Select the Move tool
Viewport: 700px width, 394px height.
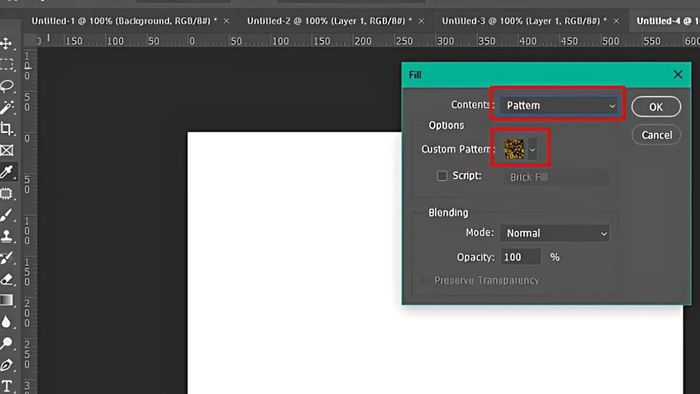[7, 43]
